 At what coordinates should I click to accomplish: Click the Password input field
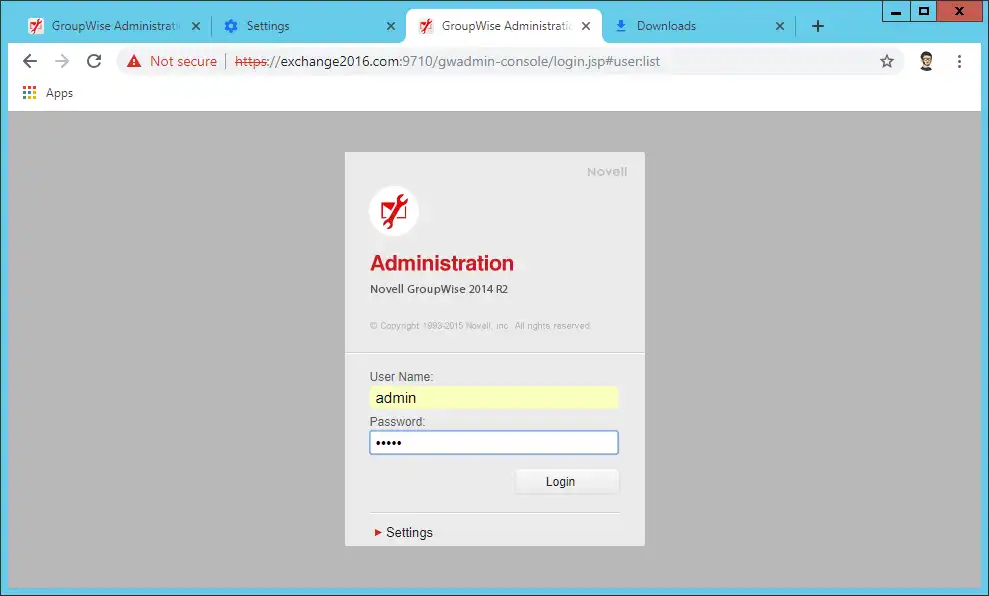point(494,443)
